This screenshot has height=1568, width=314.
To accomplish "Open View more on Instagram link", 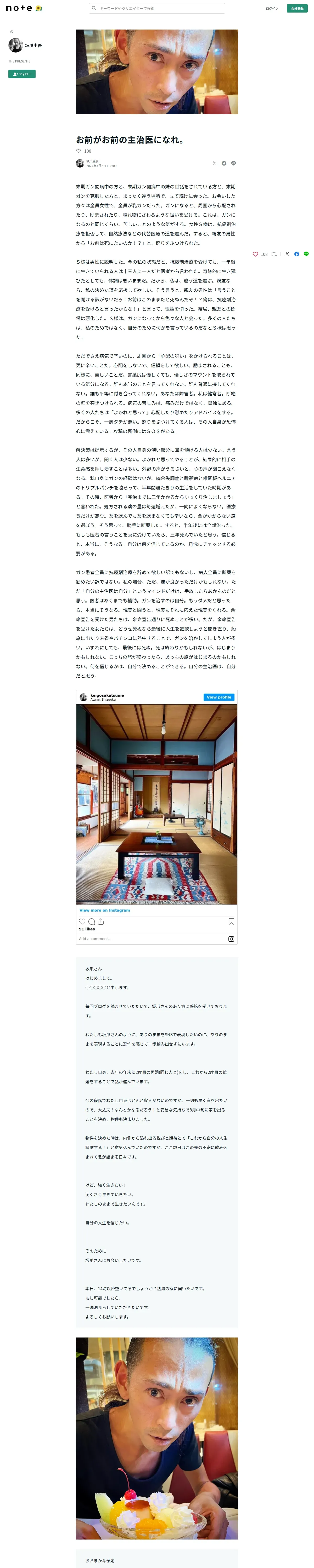I will (104, 910).
